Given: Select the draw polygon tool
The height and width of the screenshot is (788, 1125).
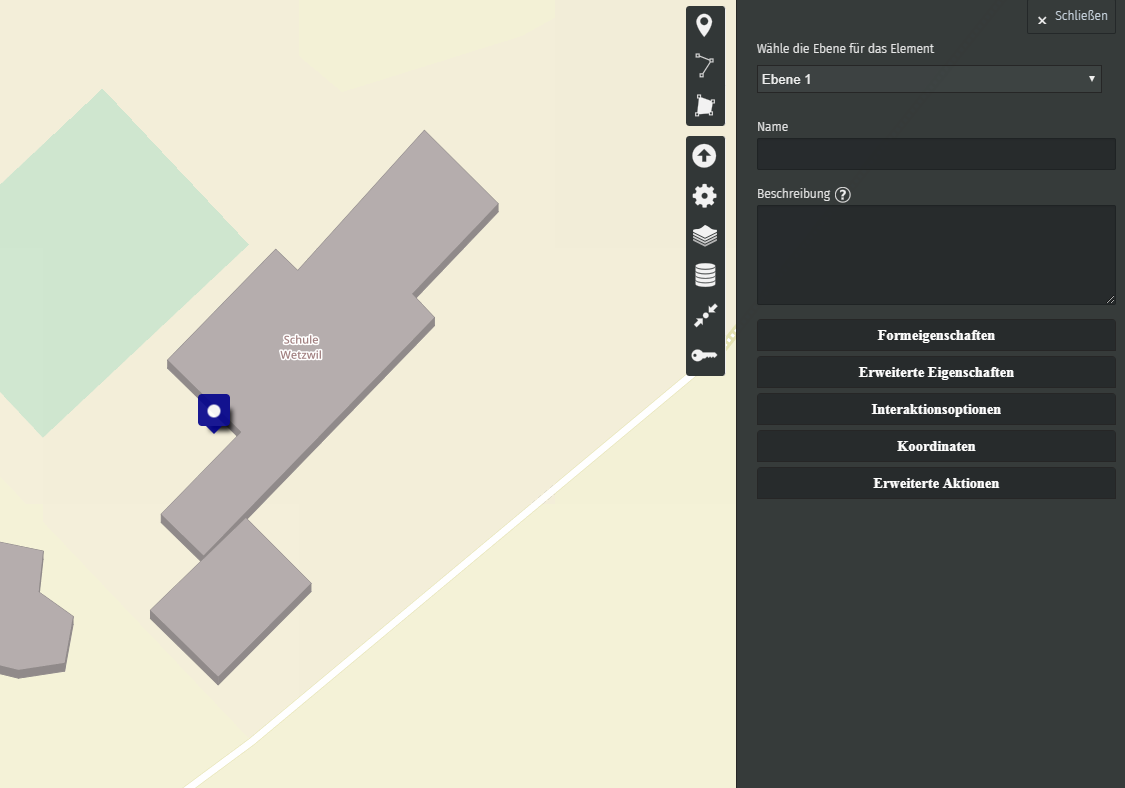Looking at the screenshot, I should click(x=705, y=106).
